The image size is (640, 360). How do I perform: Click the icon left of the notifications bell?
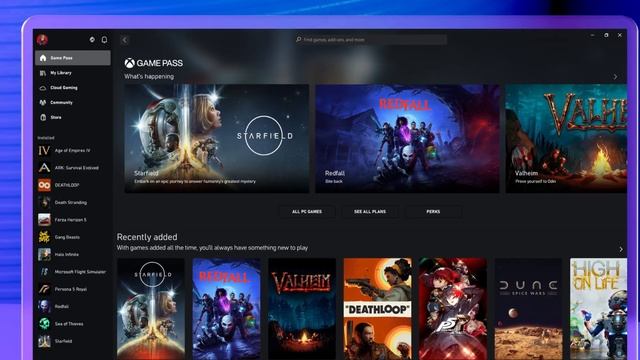pyautogui.click(x=92, y=40)
